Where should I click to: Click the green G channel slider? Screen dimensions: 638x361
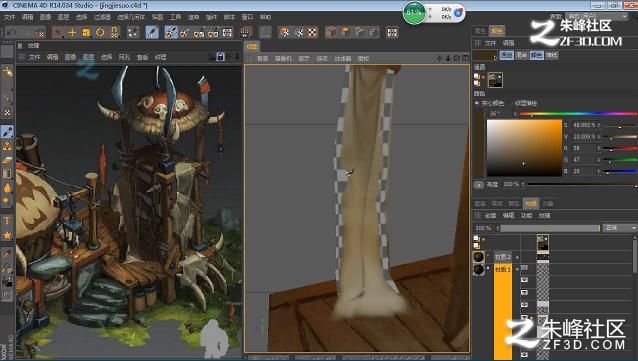click(x=620, y=160)
